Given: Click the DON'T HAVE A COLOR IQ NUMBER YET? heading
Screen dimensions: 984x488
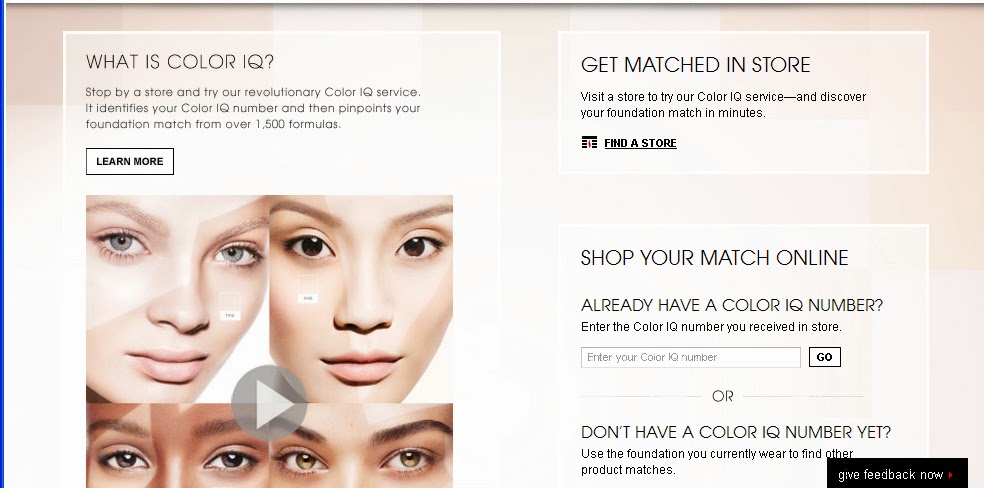Looking at the screenshot, I should (735, 432).
